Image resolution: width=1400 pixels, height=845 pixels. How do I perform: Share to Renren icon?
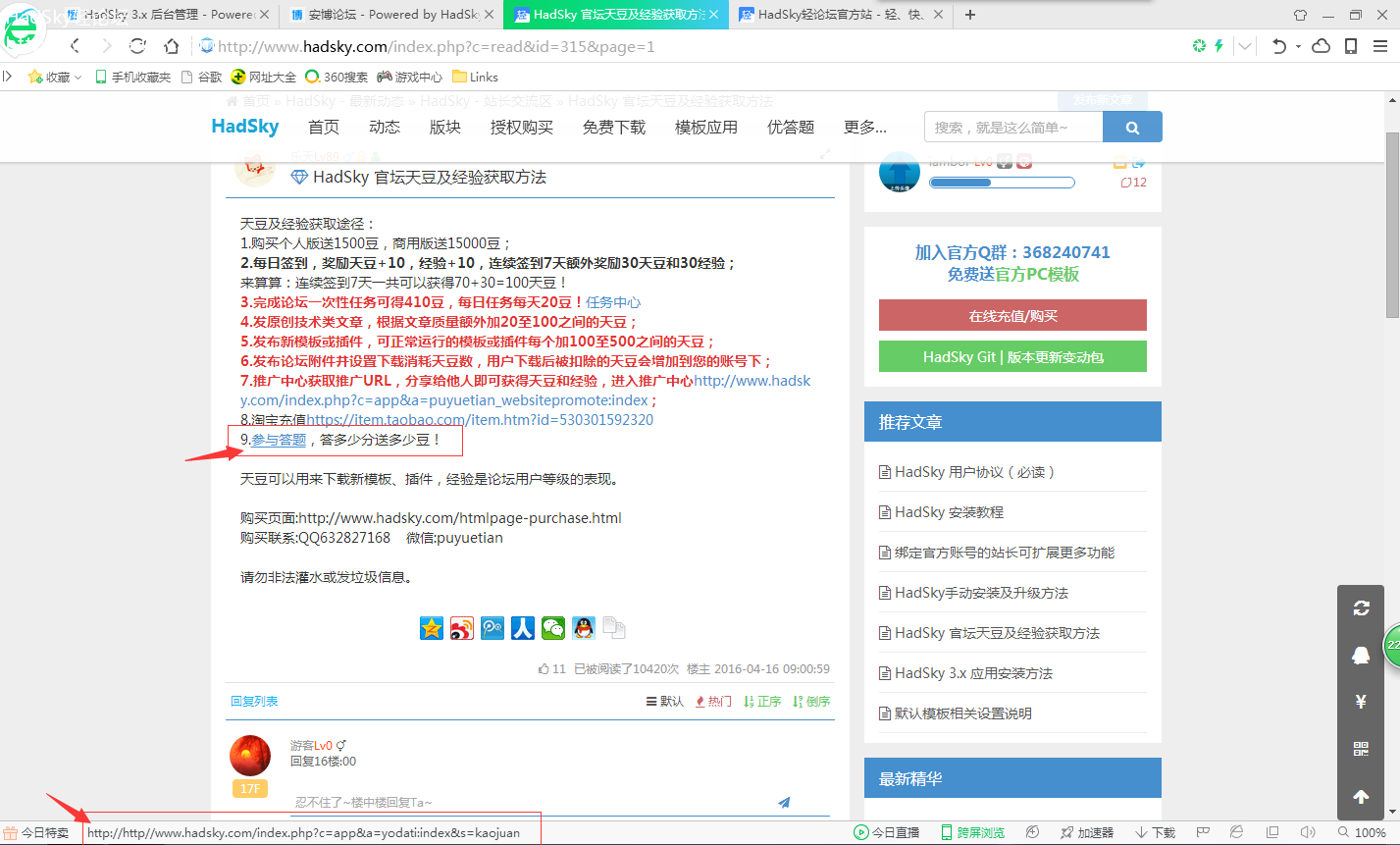click(x=523, y=628)
